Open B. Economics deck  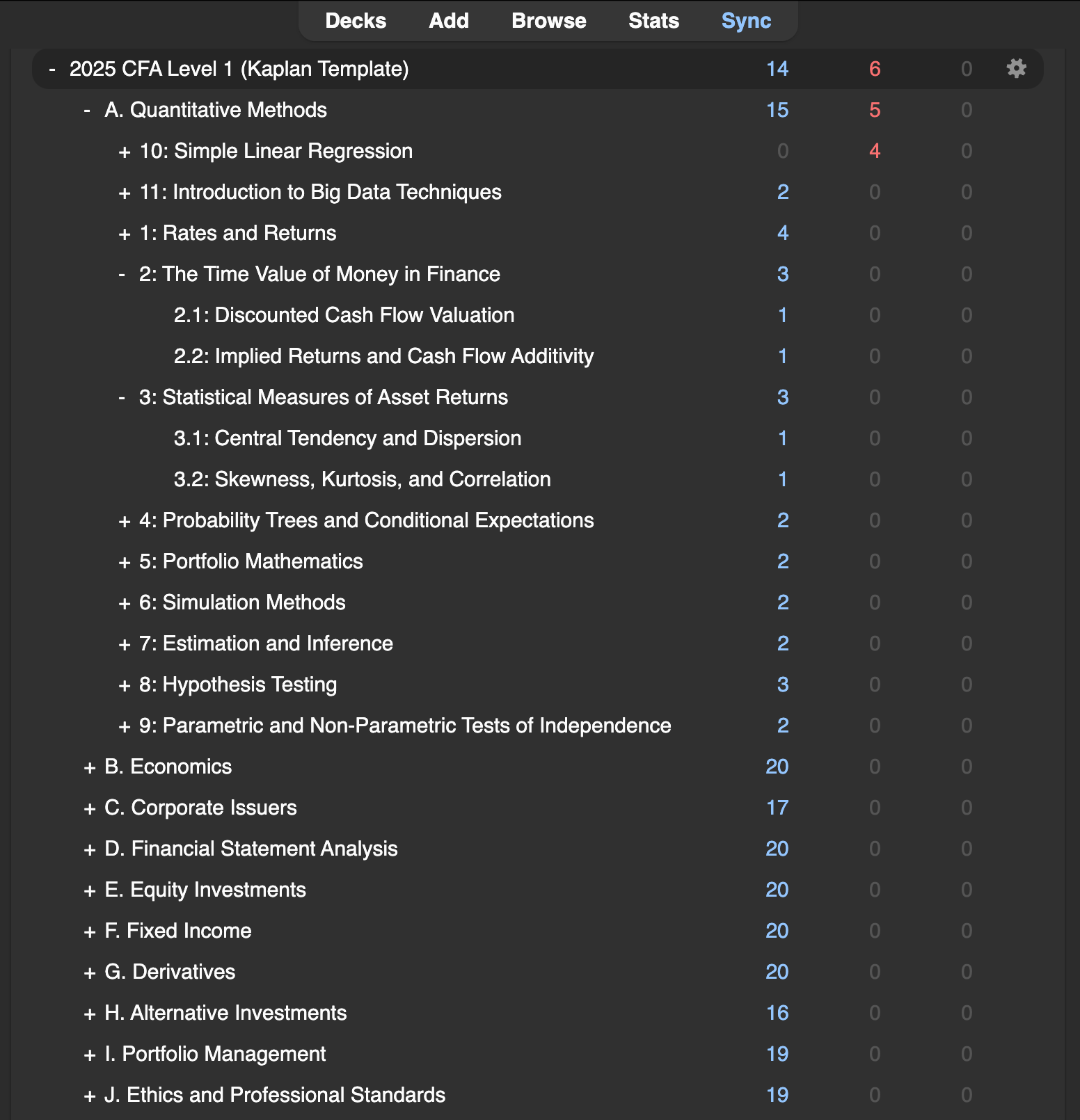coord(168,767)
